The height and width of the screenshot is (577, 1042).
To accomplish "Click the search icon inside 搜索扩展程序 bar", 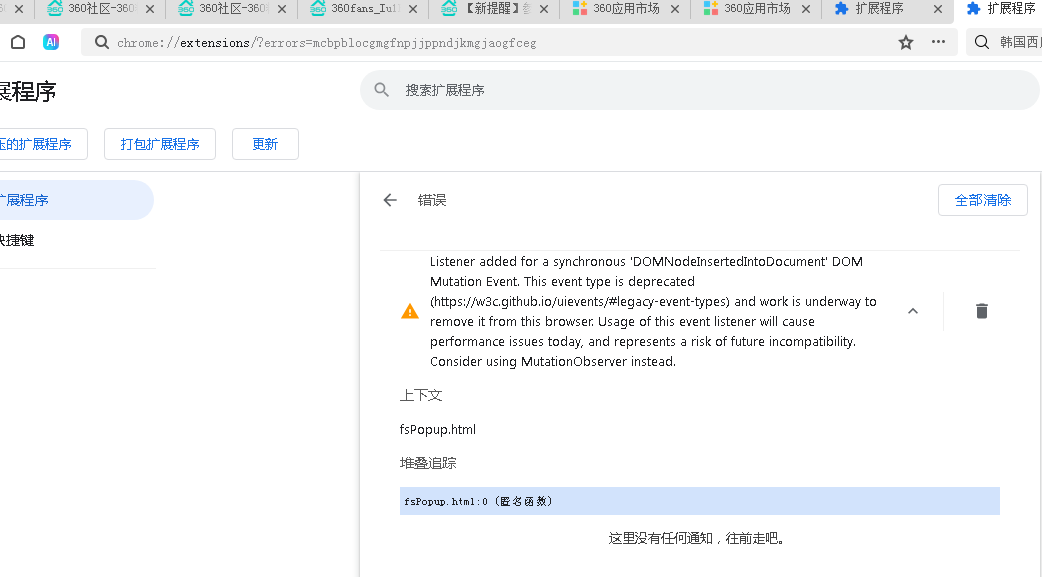I will (x=381, y=91).
